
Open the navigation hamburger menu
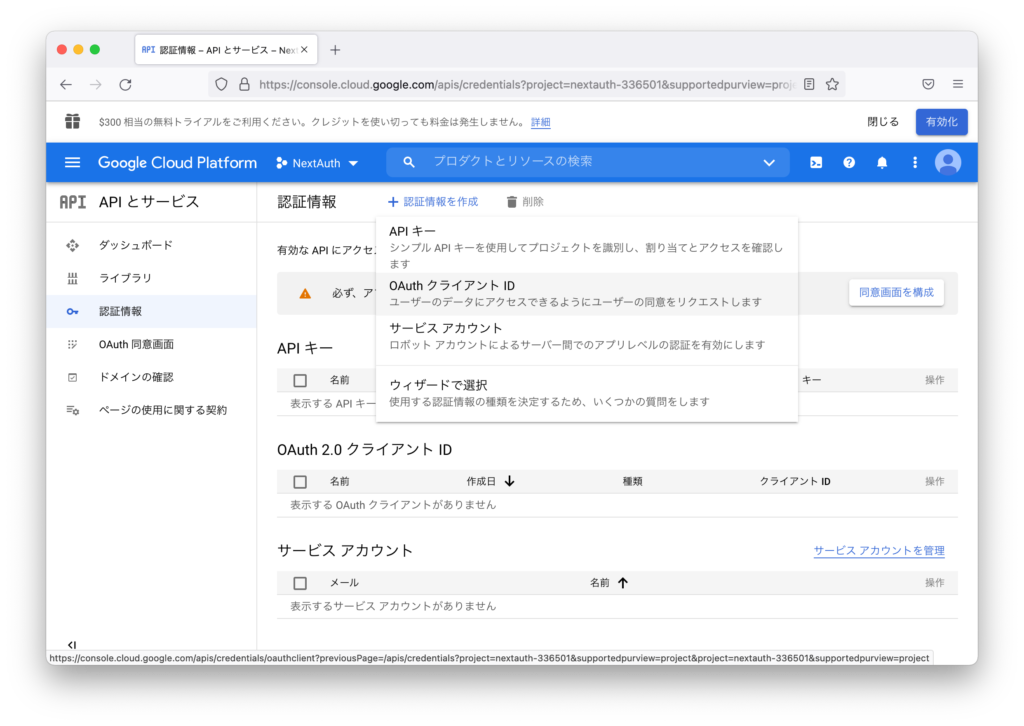pyautogui.click(x=71, y=162)
